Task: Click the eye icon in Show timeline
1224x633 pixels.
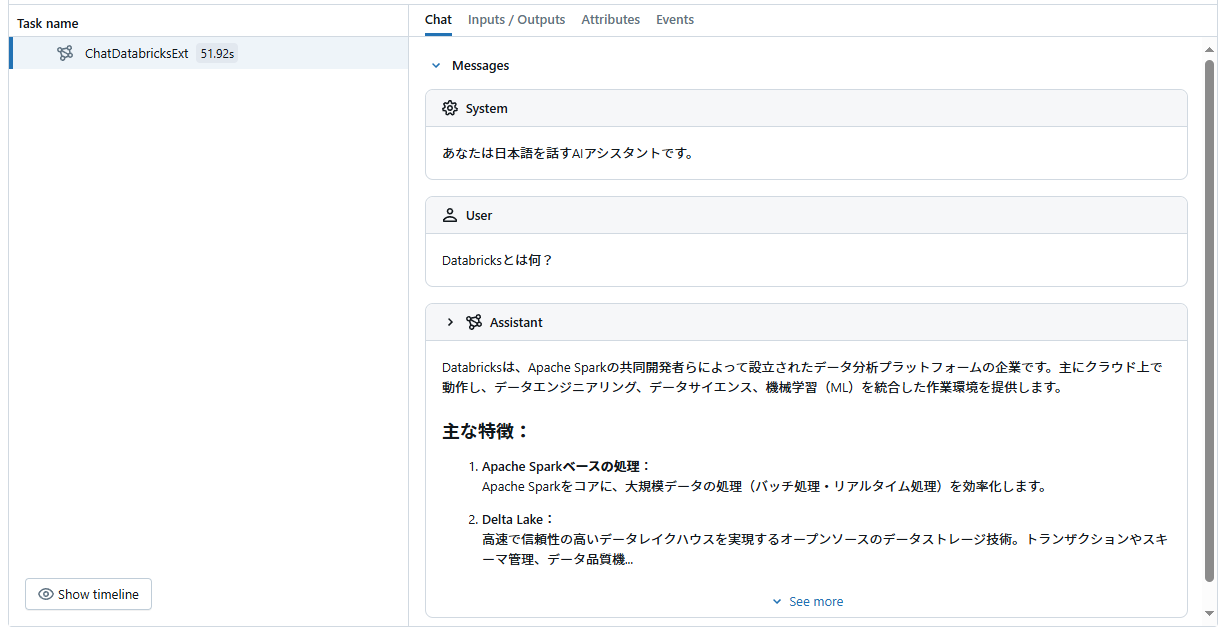Action: tap(45, 594)
